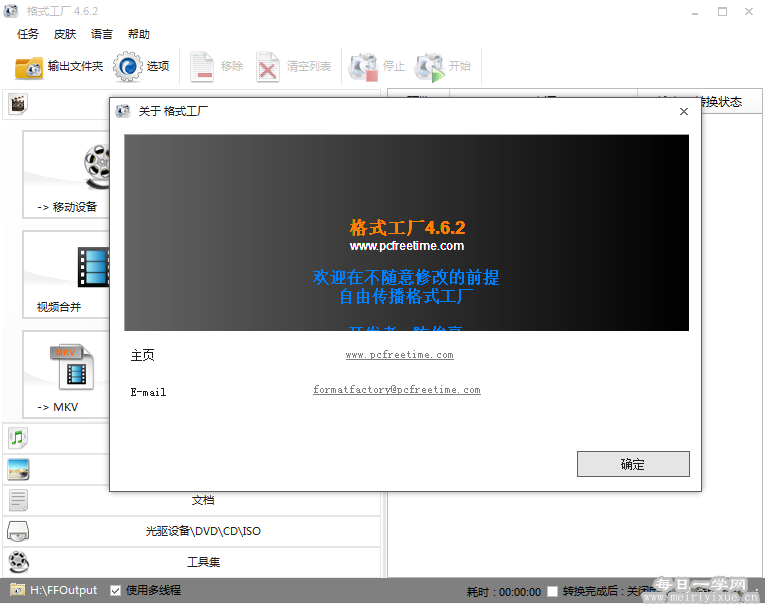
Task: Click the E-mail label in the dialog
Action: tap(148, 392)
